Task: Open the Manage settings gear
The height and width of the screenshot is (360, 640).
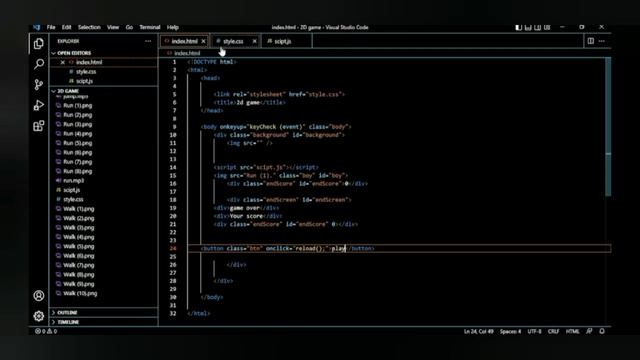Action: point(39,316)
